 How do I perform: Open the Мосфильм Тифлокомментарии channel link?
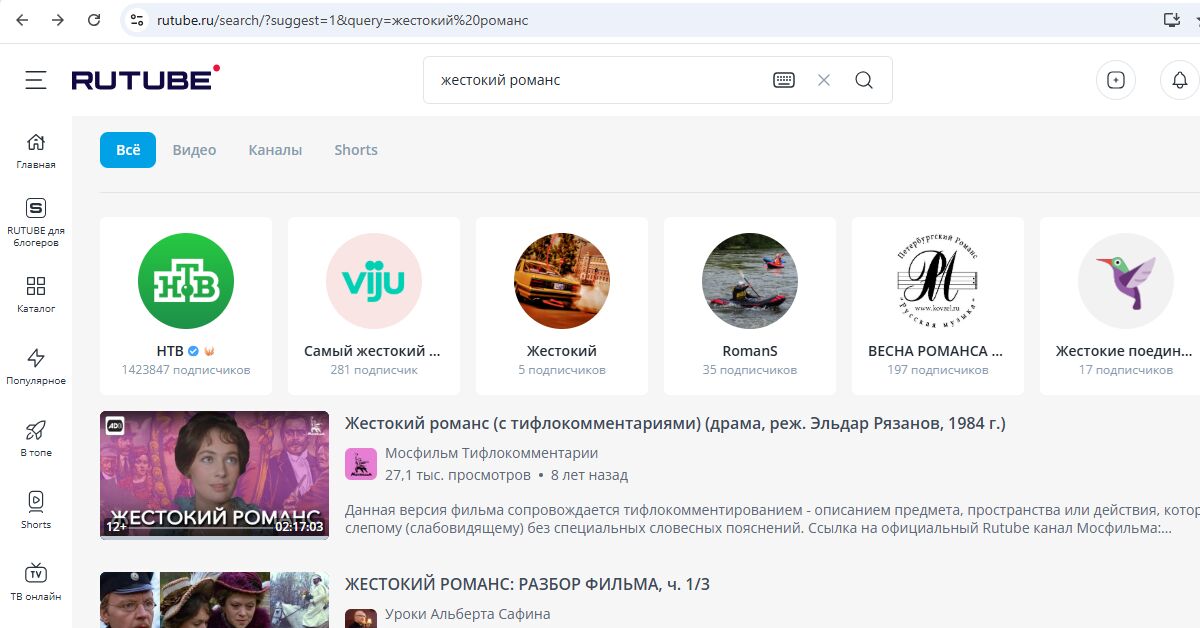click(491, 453)
